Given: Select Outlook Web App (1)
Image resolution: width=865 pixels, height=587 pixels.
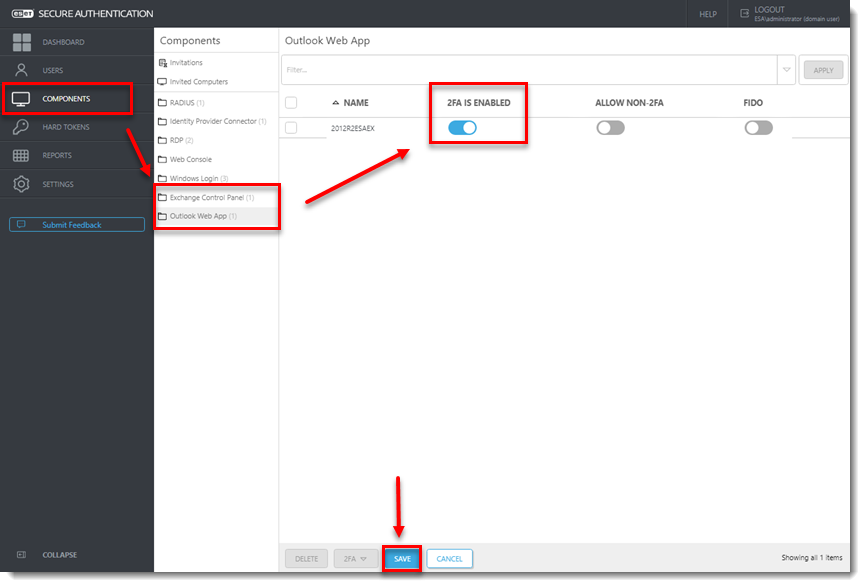Looking at the screenshot, I should 203,216.
